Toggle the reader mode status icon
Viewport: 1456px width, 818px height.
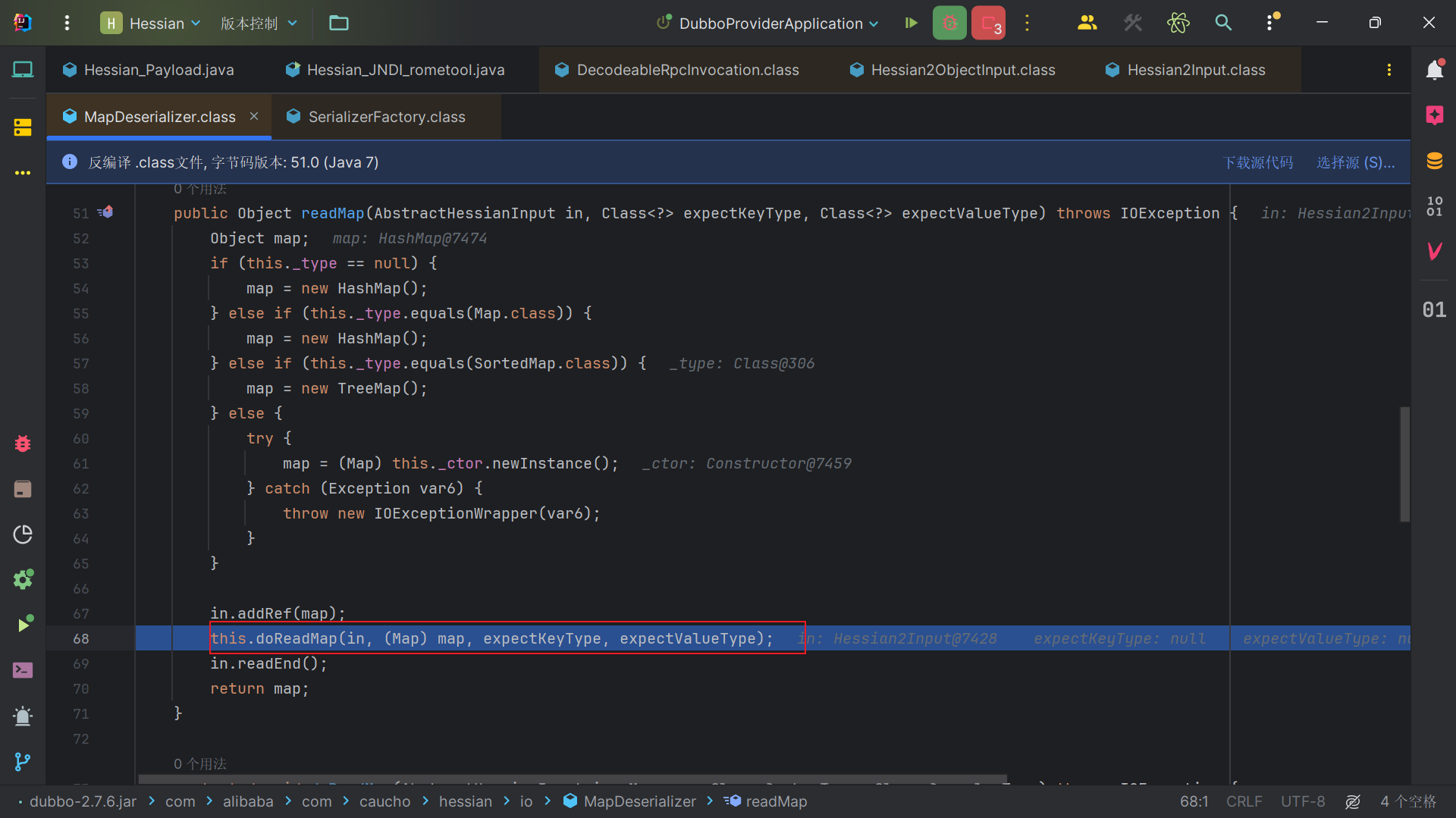pyautogui.click(x=1352, y=801)
